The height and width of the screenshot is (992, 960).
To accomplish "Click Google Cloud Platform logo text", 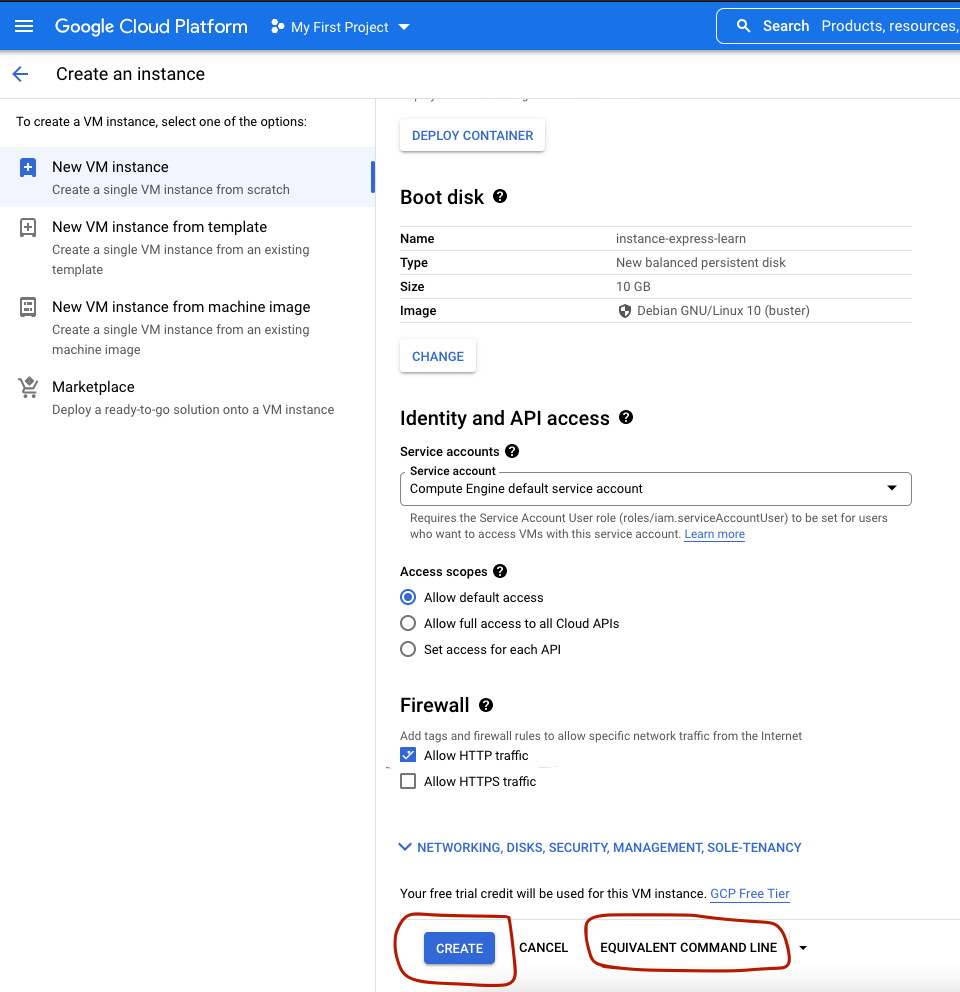I will coord(151,26).
